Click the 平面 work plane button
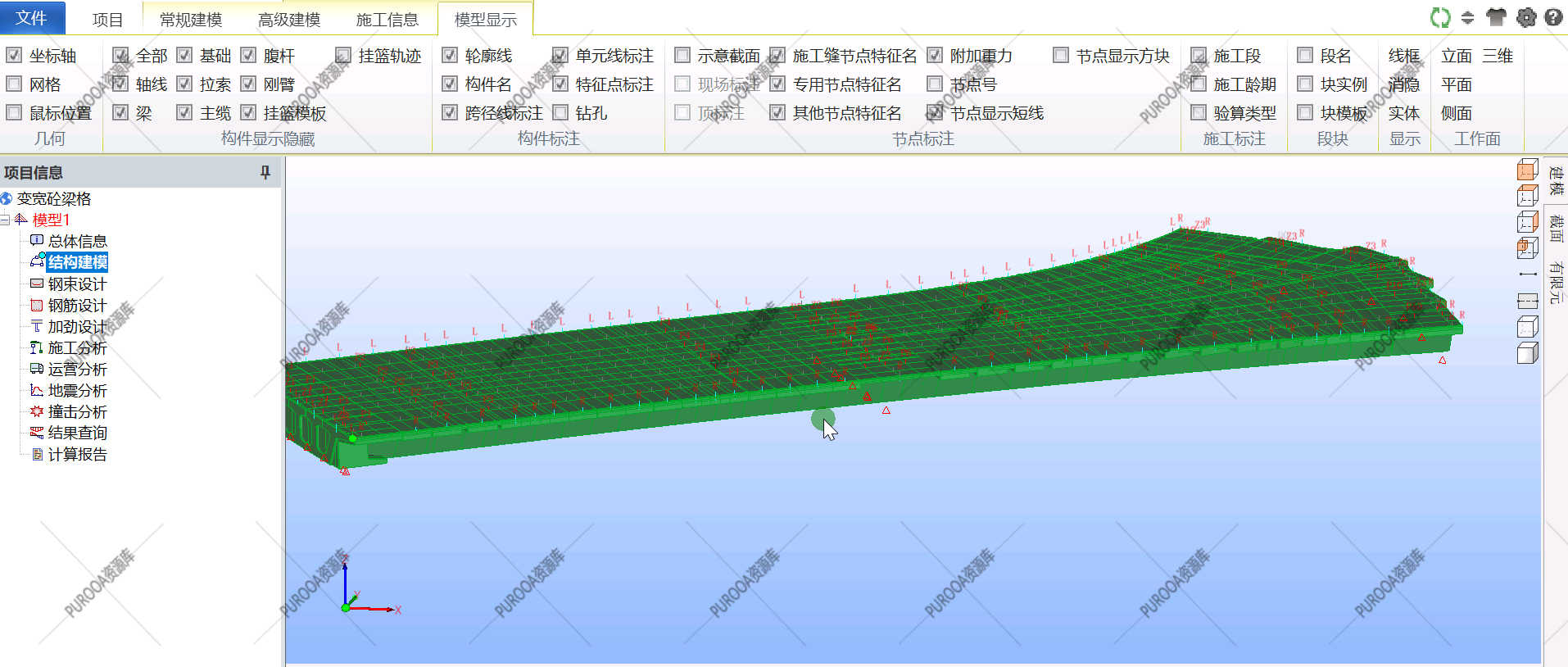The height and width of the screenshot is (667, 1568). pyautogui.click(x=1457, y=84)
